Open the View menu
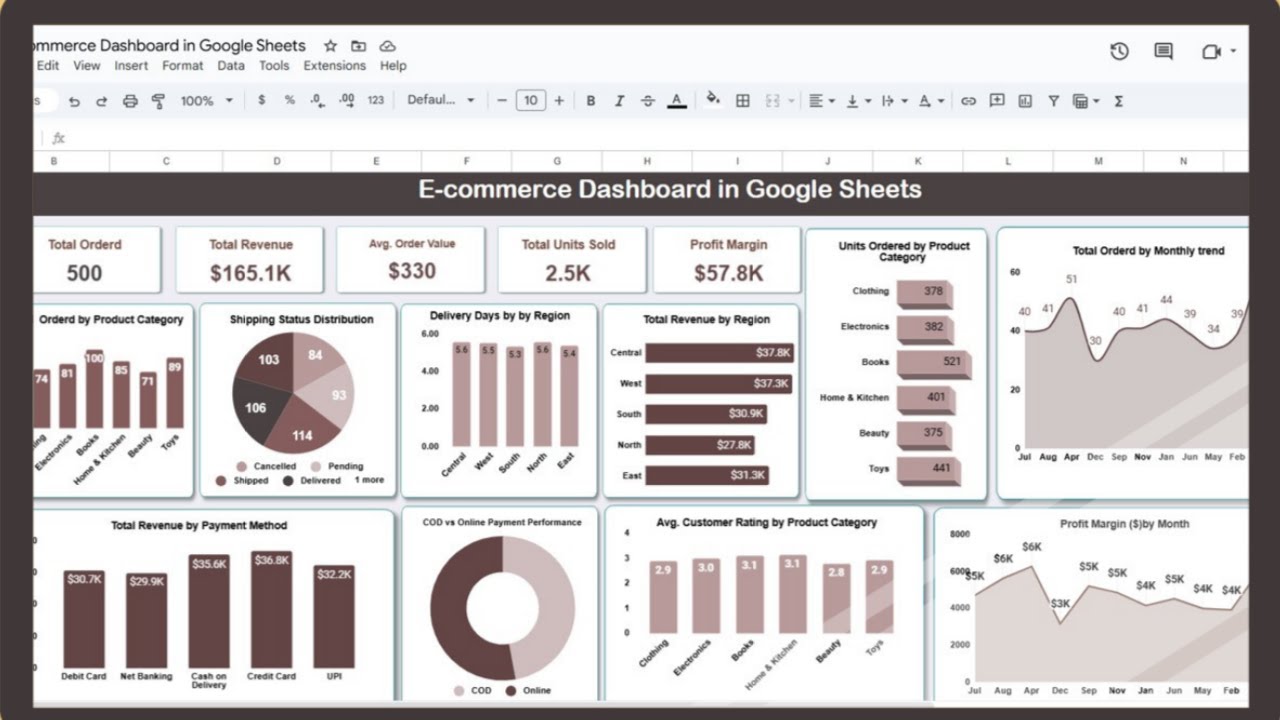 click(x=87, y=66)
